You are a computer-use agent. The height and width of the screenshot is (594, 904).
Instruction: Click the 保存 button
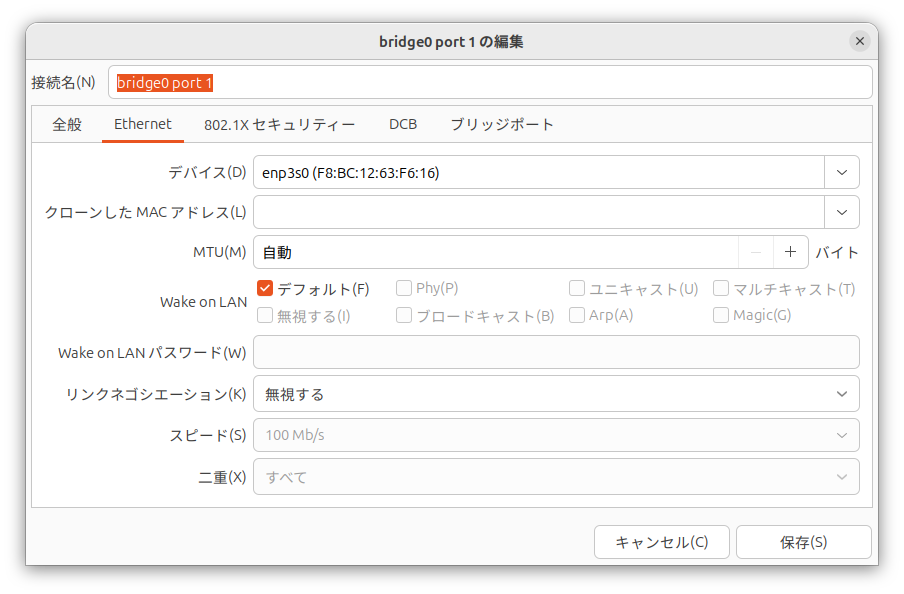803,542
